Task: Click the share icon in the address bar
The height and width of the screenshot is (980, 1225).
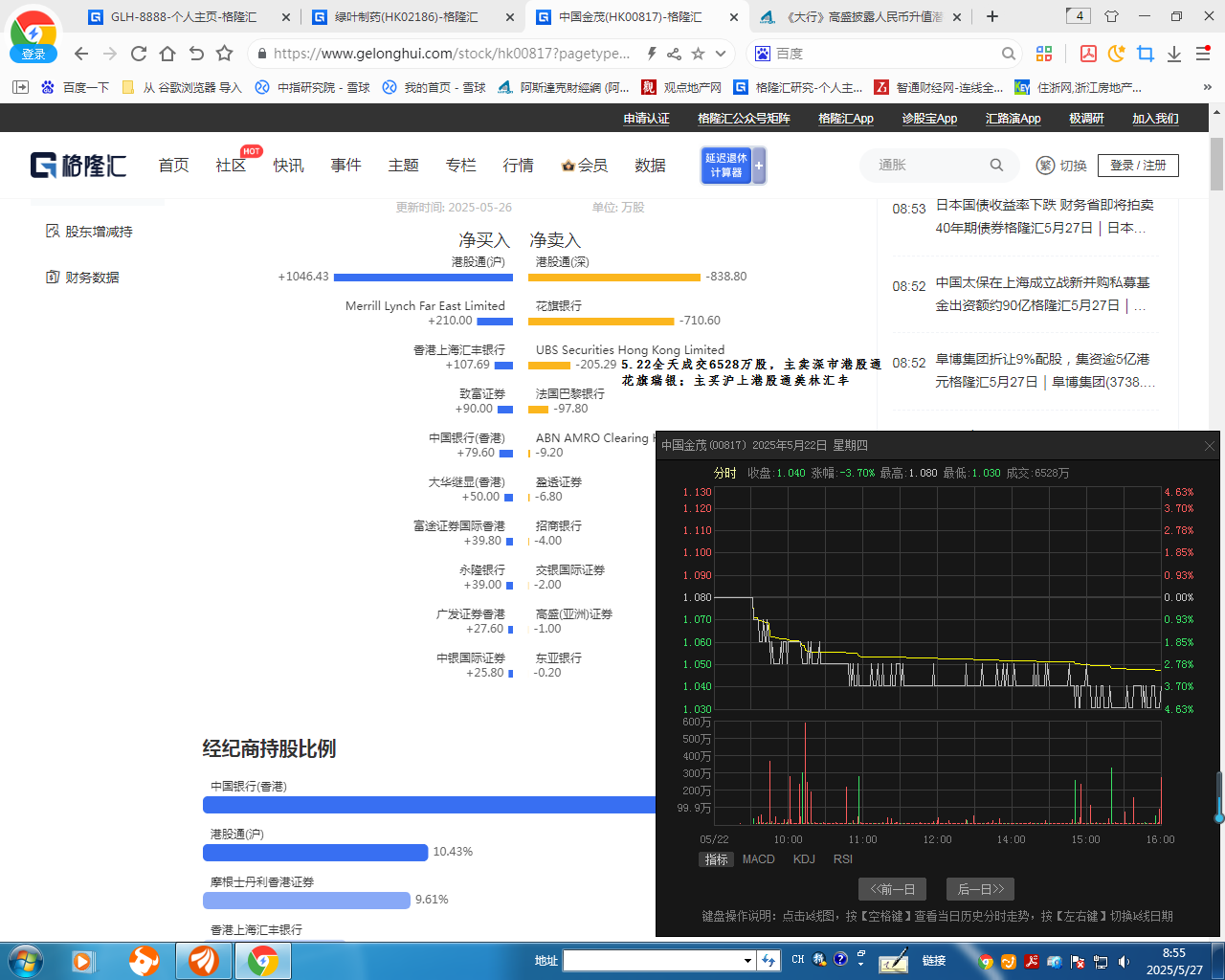Action: click(675, 54)
